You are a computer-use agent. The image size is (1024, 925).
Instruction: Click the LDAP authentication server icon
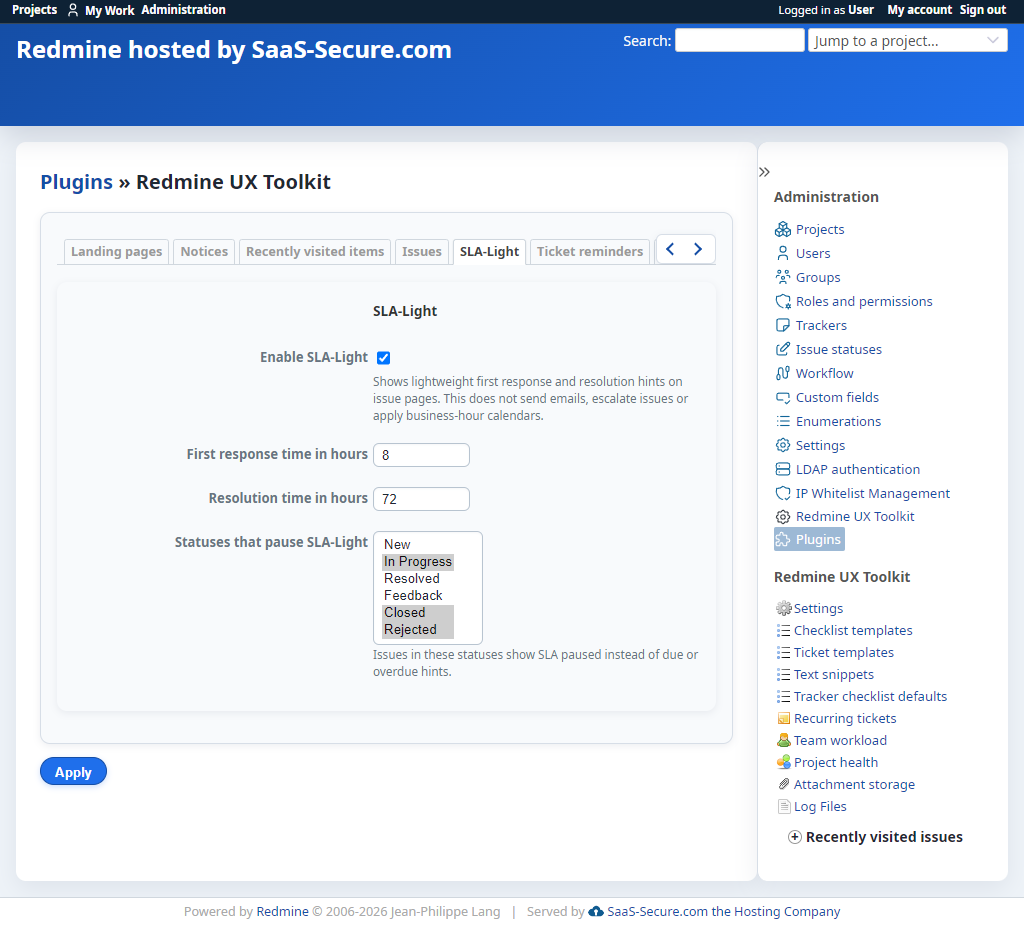click(782, 469)
